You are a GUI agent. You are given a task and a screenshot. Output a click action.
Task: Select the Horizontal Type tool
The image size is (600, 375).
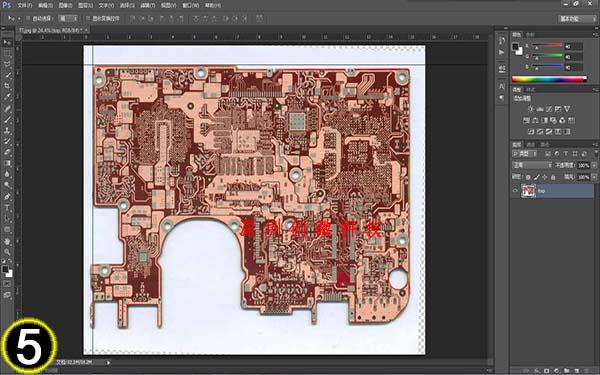click(7, 208)
